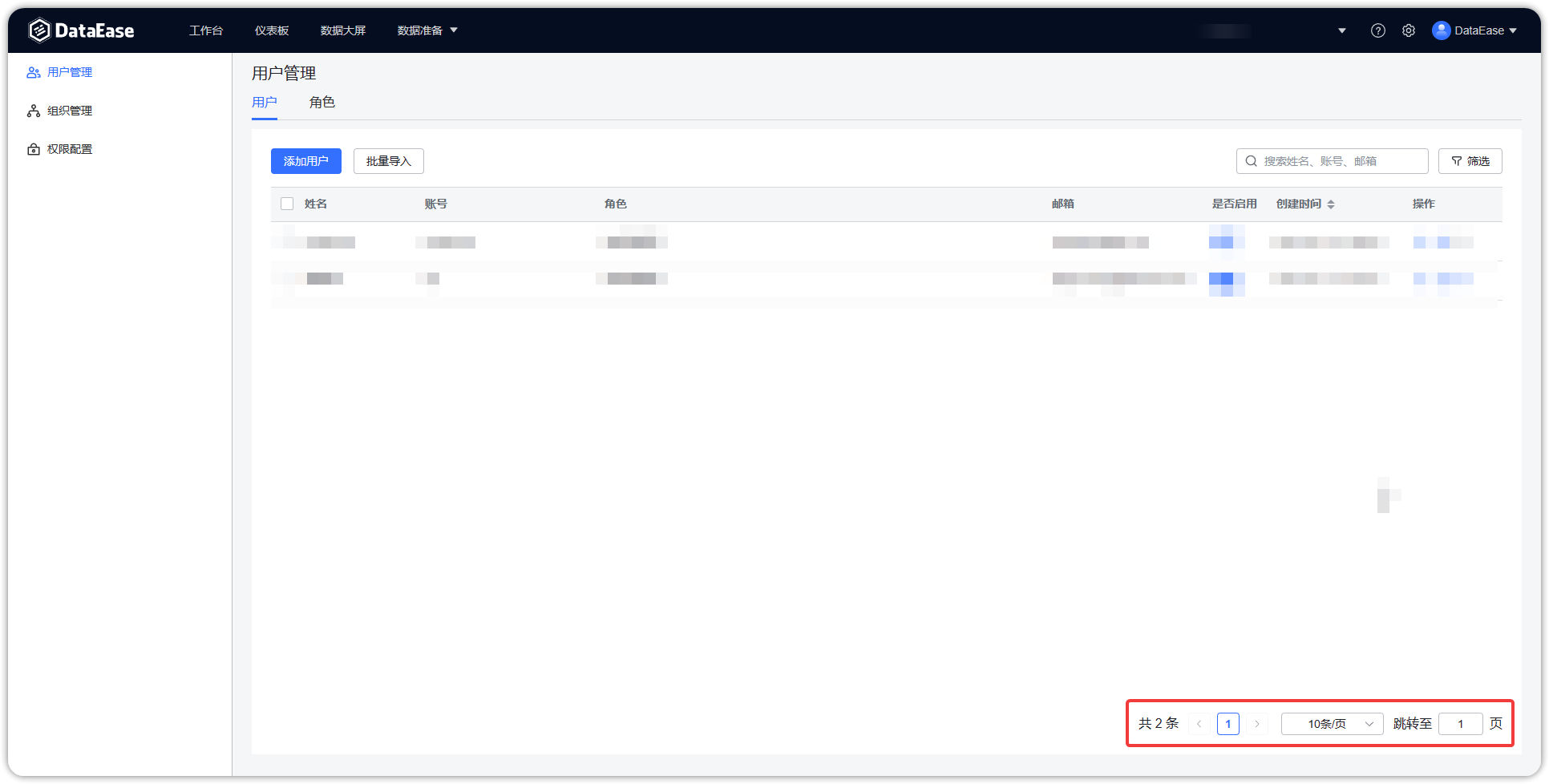The width and height of the screenshot is (1549, 784).
Task: Select 组织管理 in the sidebar
Action: click(x=70, y=111)
